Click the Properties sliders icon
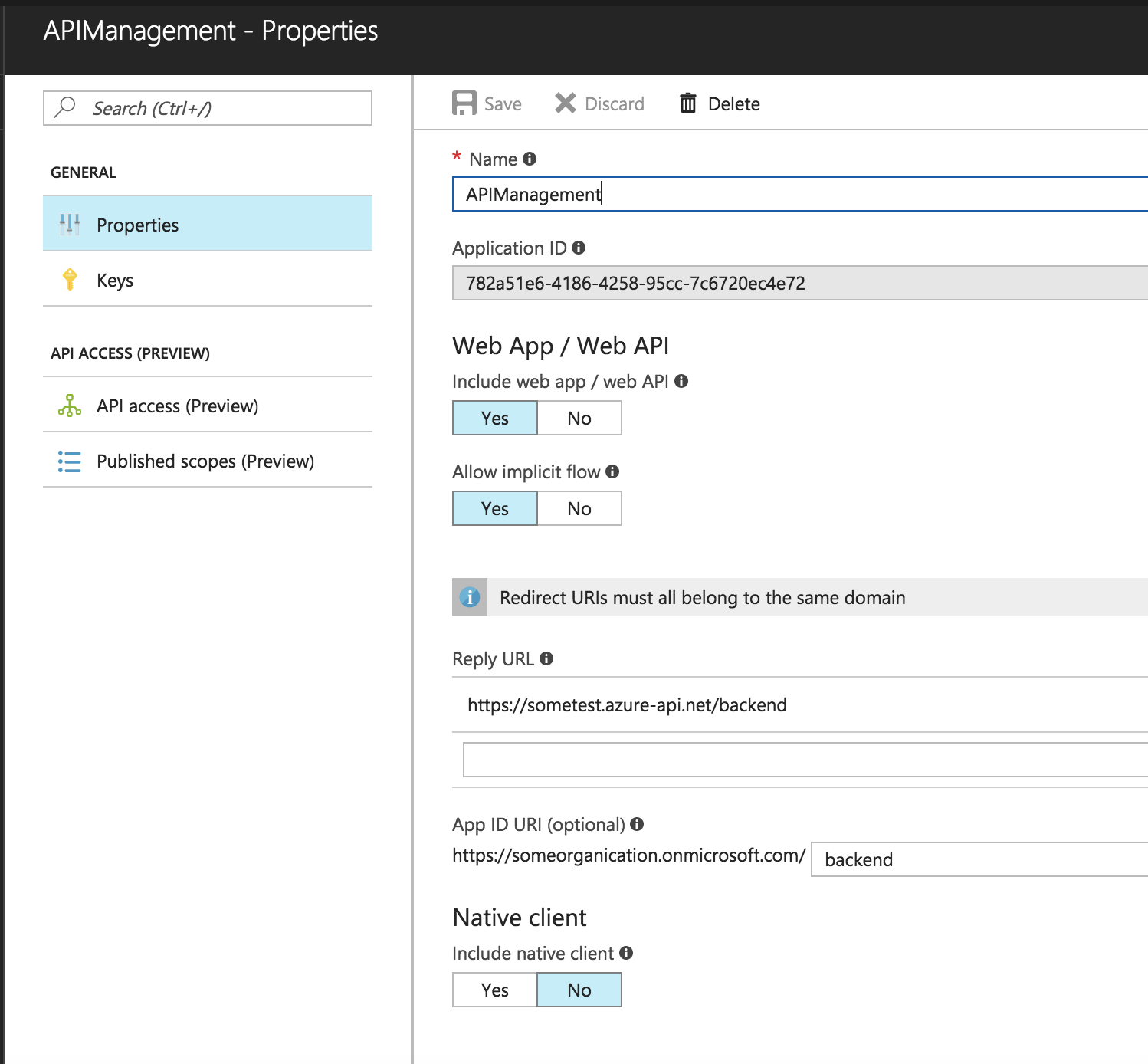The height and width of the screenshot is (1064, 1148). pyautogui.click(x=70, y=224)
